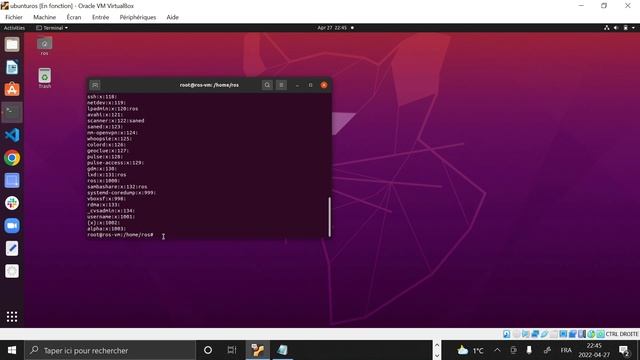Screen dimensions: 640x360
Task: Open the Trash icon on desktop
Action: tap(44, 78)
